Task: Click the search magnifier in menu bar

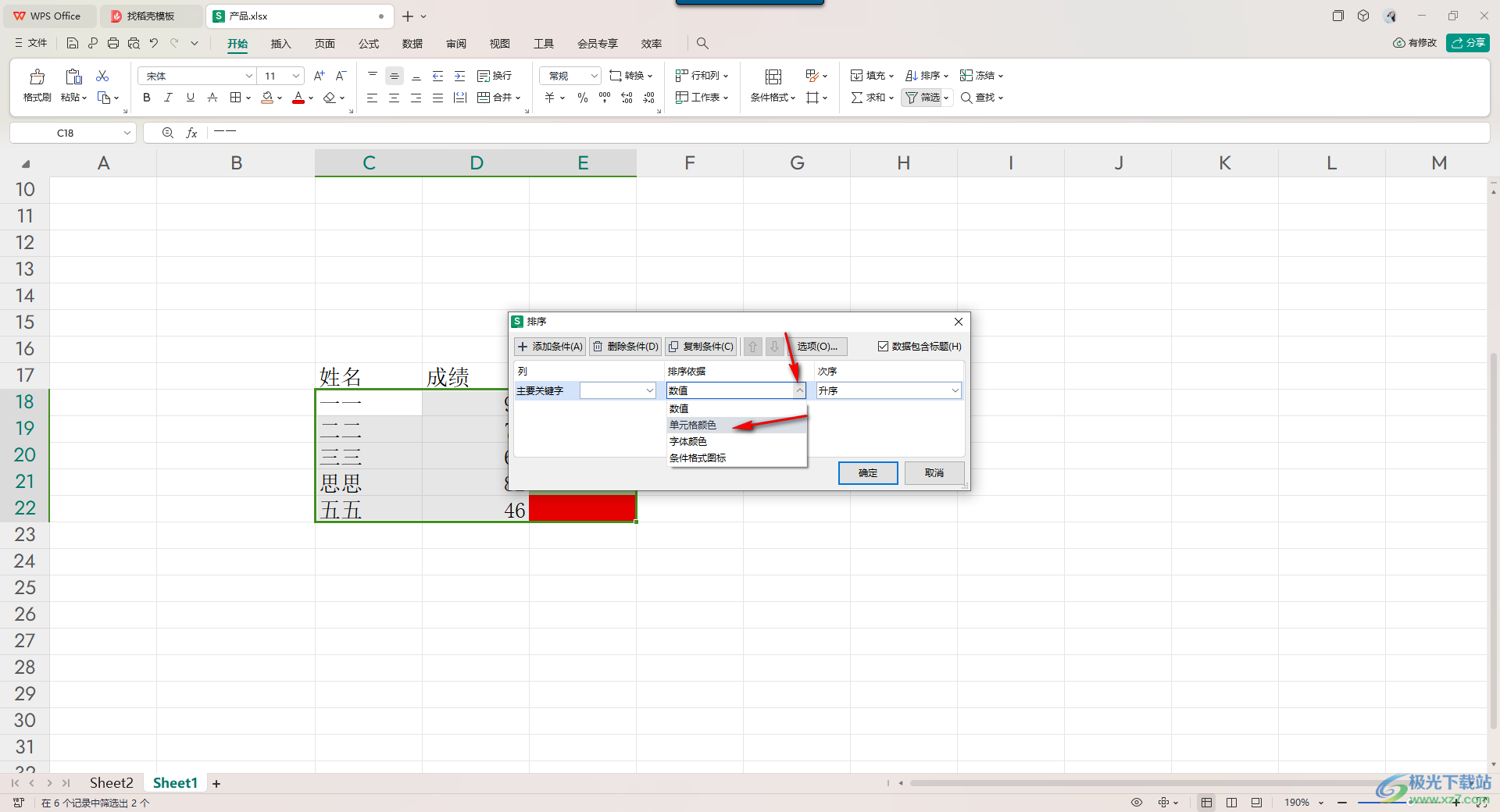Action: coord(702,43)
